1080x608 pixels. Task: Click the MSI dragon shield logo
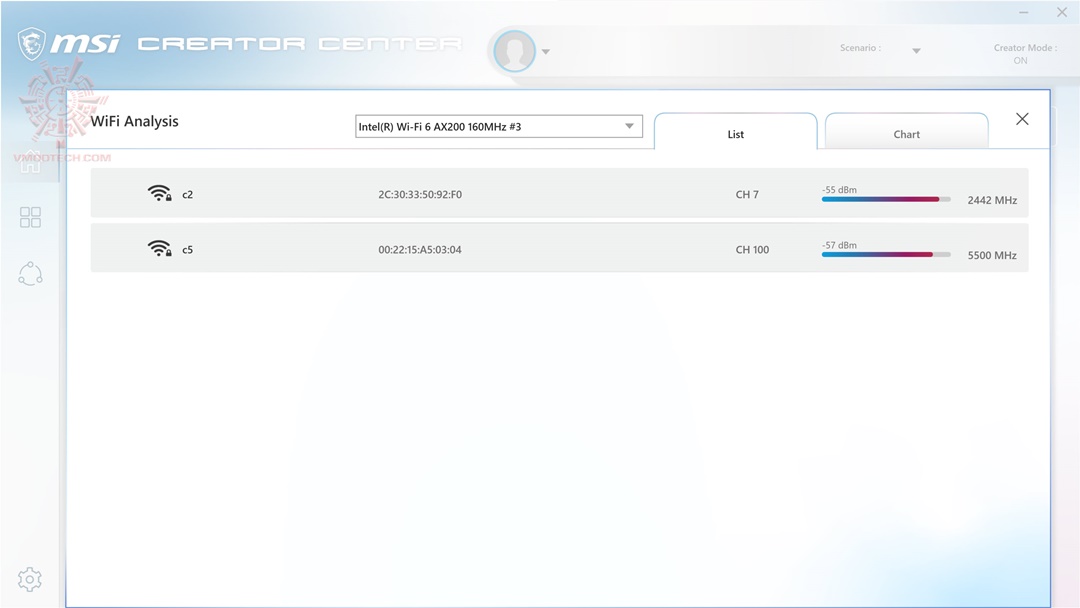(x=32, y=44)
